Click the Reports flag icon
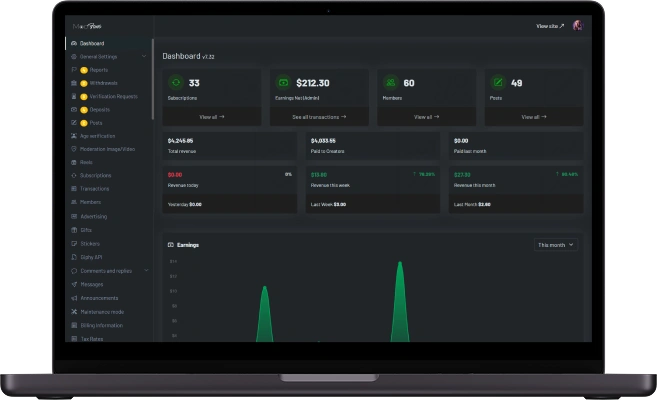Image resolution: width=657 pixels, height=401 pixels. click(74, 70)
